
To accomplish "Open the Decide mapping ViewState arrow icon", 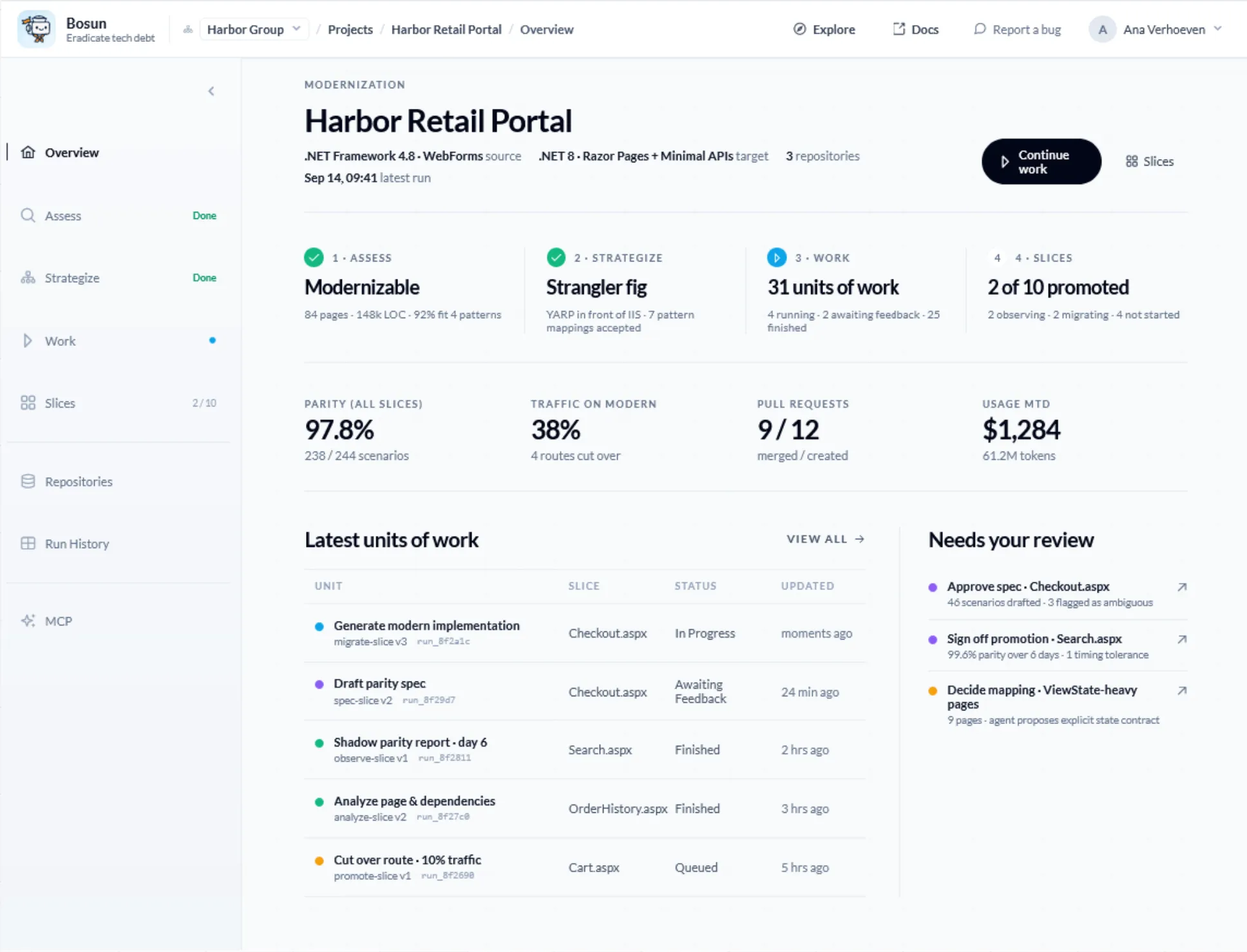I will (x=1182, y=690).
